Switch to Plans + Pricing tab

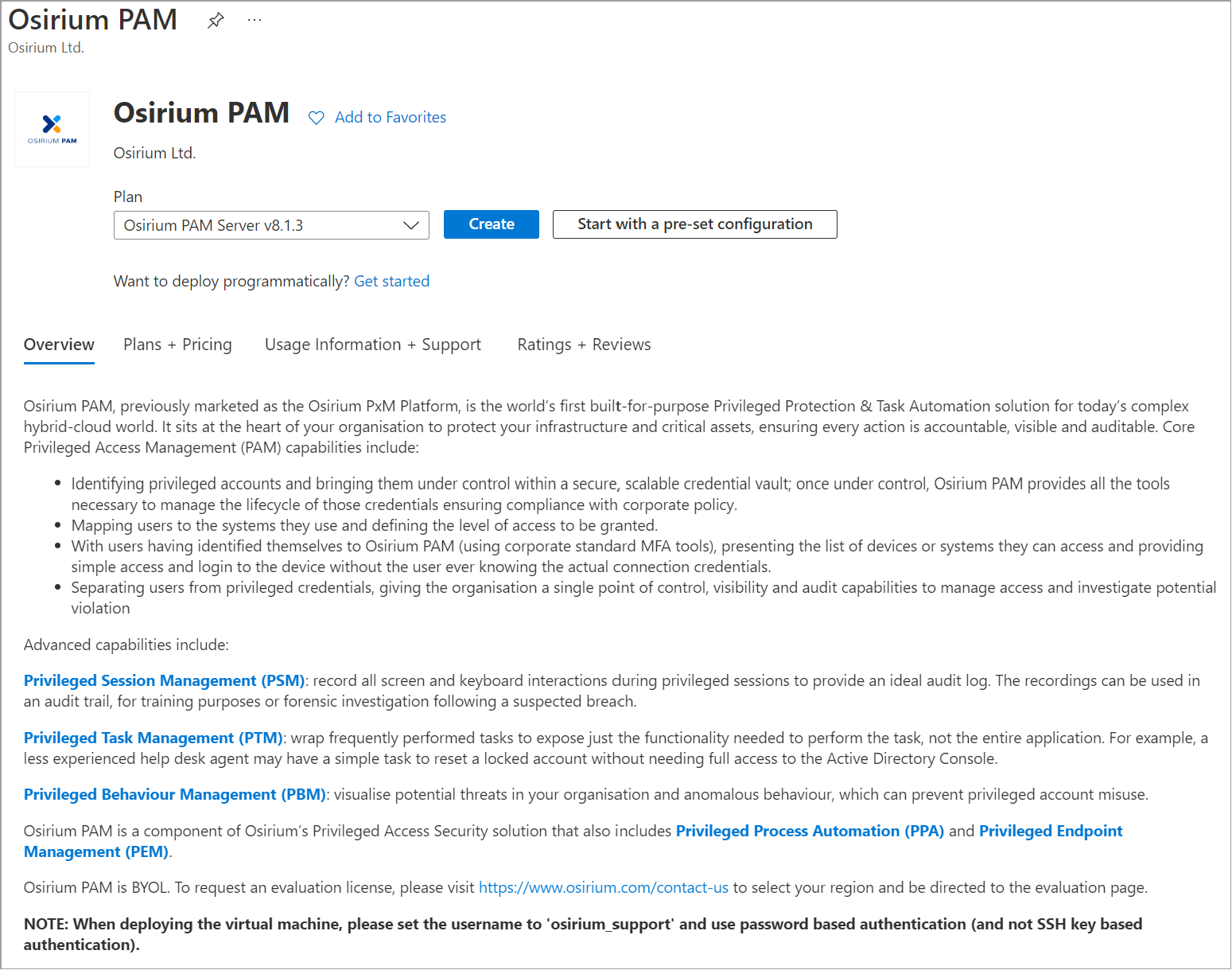point(177,345)
